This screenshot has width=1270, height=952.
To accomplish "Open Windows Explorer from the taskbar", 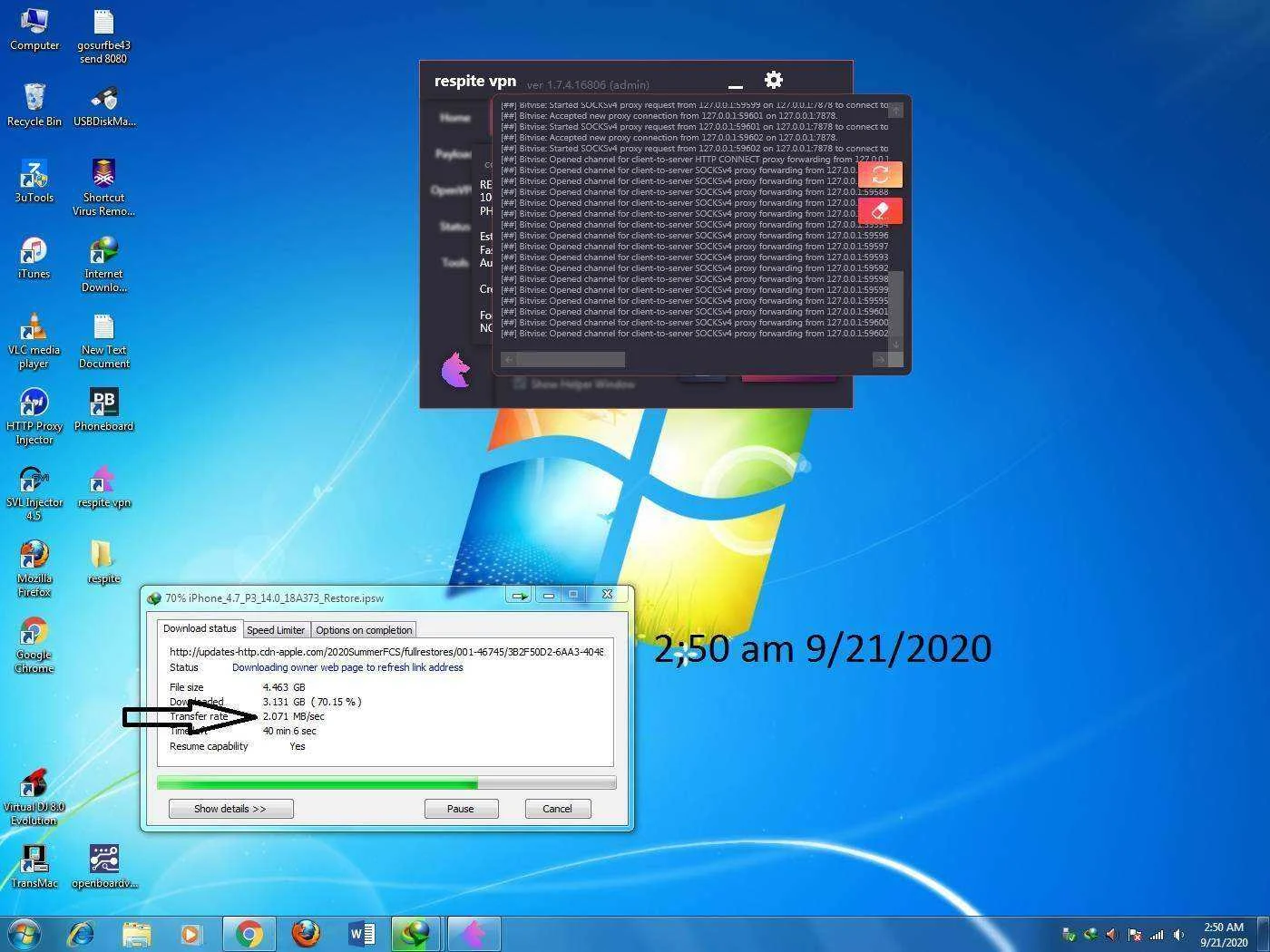I will [137, 933].
